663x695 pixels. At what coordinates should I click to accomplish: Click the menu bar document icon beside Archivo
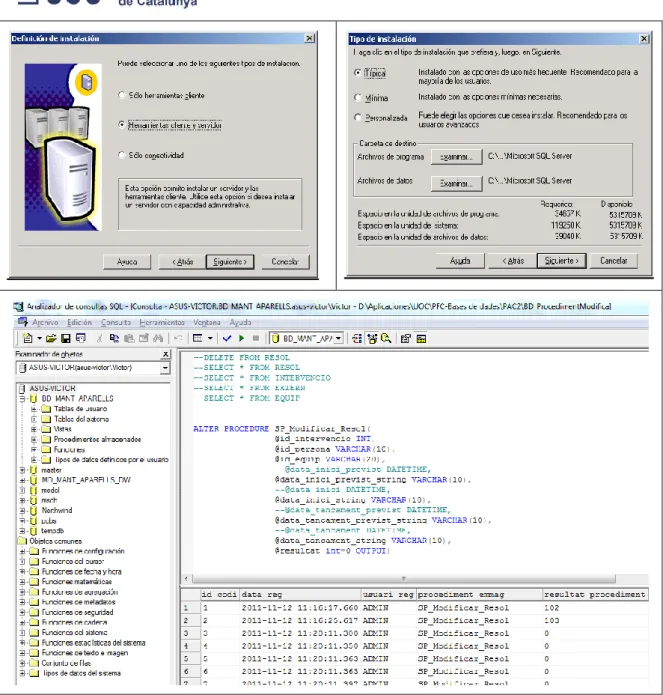23,322
